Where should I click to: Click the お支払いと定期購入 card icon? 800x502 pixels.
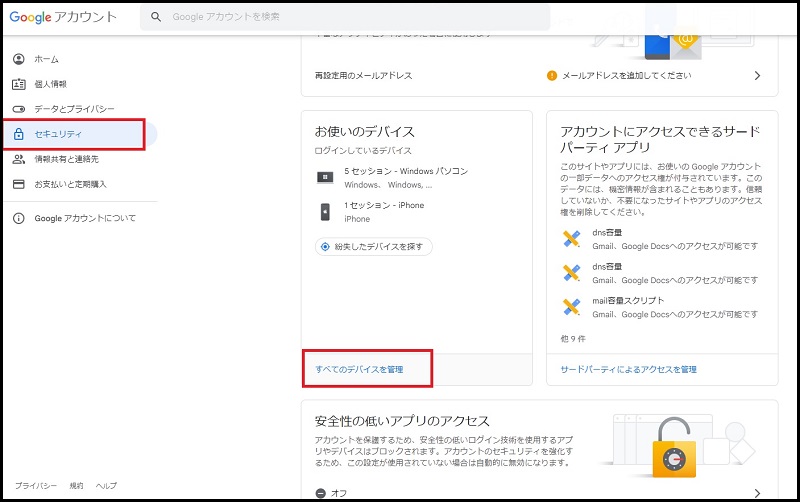click(18, 184)
